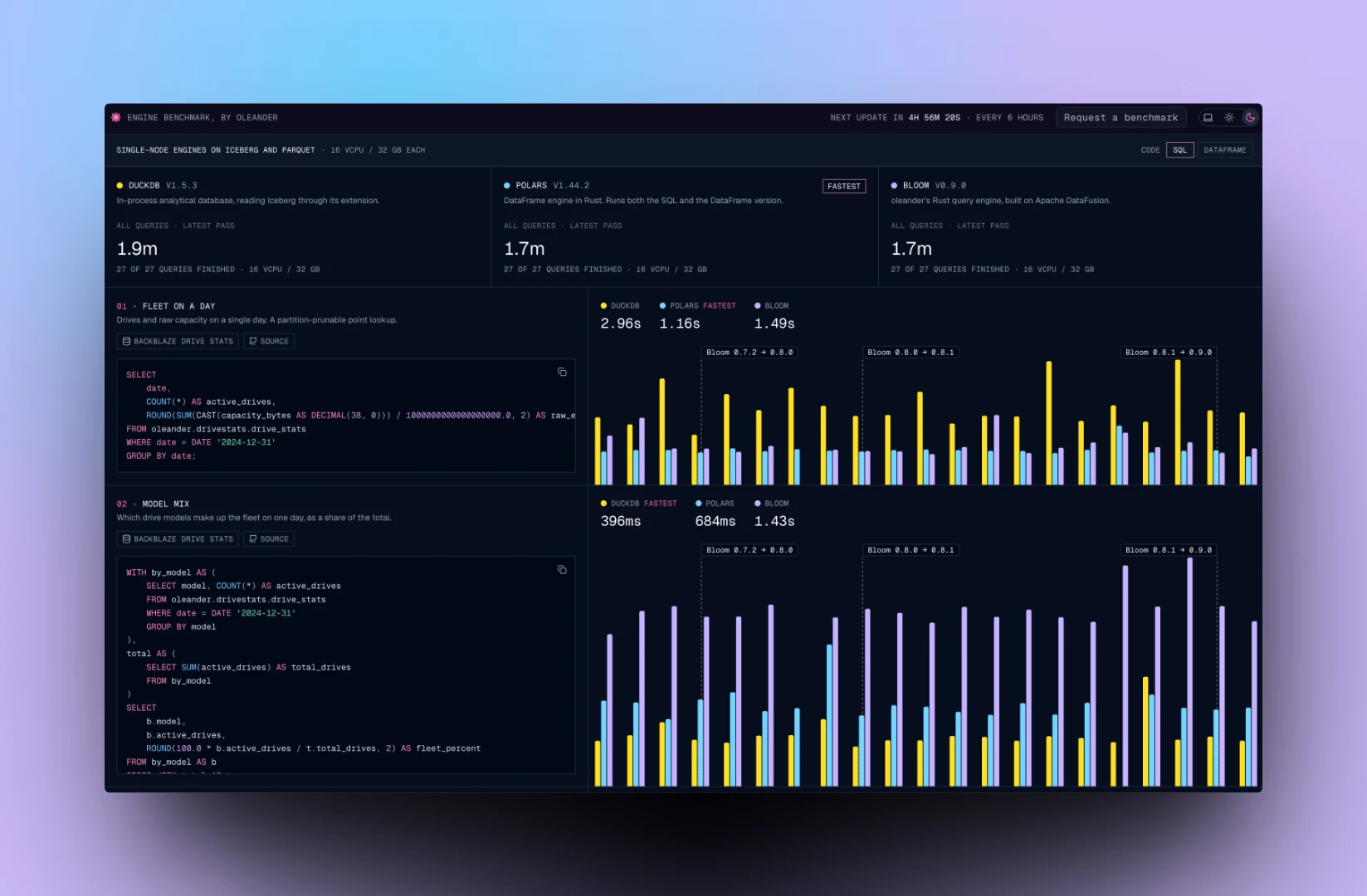The image size is (1367, 896).
Task: Copy the Model Mix SQL query
Action: click(562, 569)
